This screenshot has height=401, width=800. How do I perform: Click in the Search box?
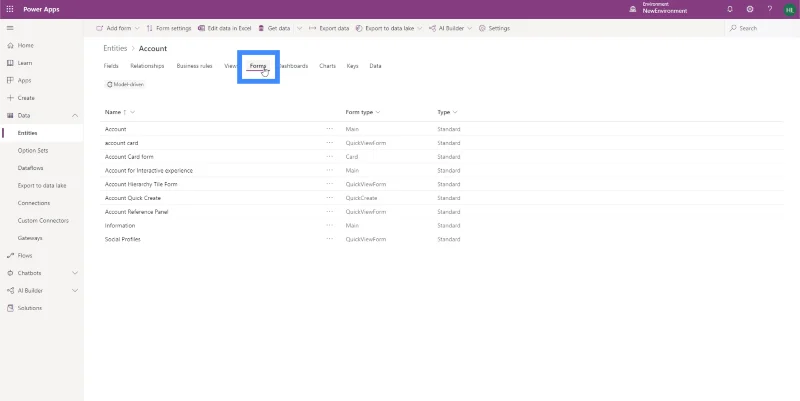[760, 29]
